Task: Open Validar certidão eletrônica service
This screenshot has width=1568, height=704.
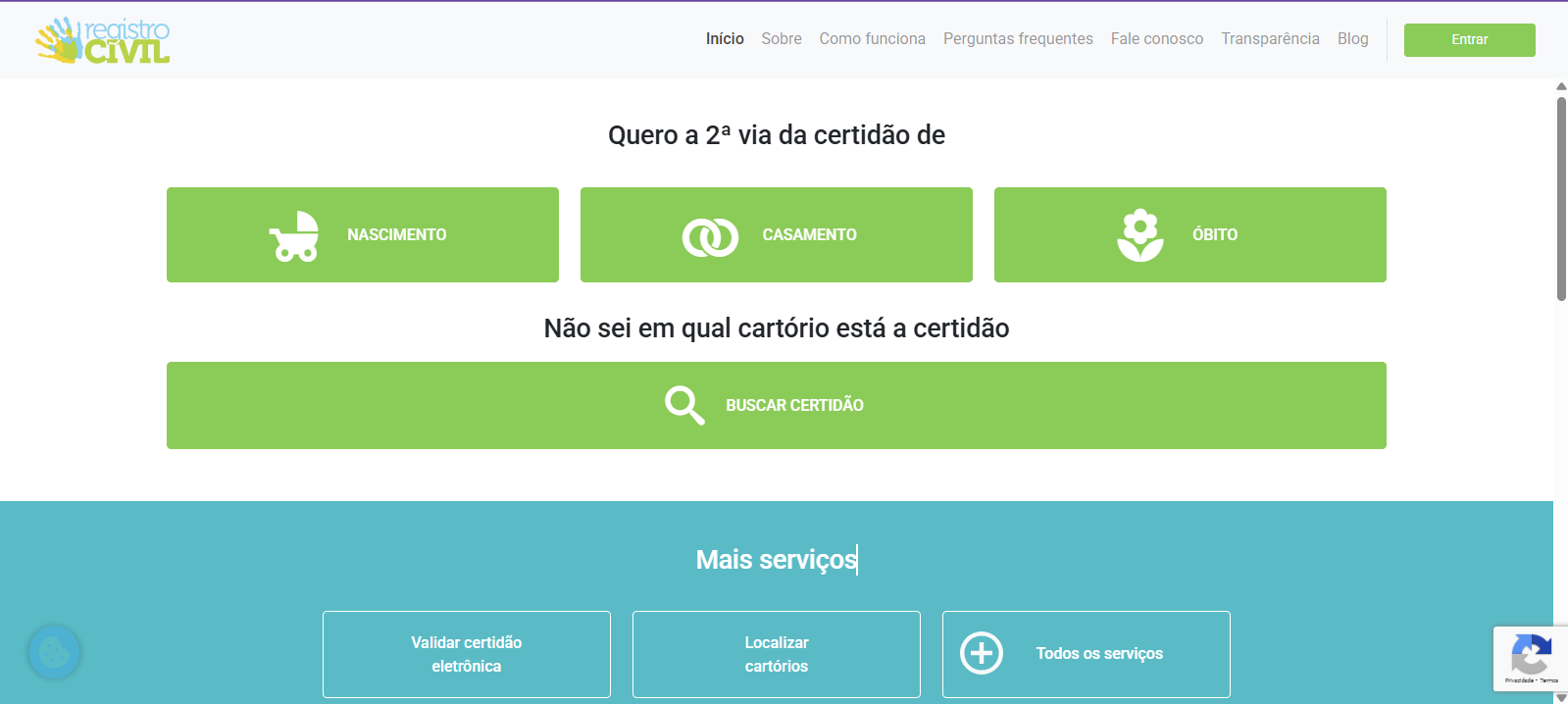Action: (467, 654)
